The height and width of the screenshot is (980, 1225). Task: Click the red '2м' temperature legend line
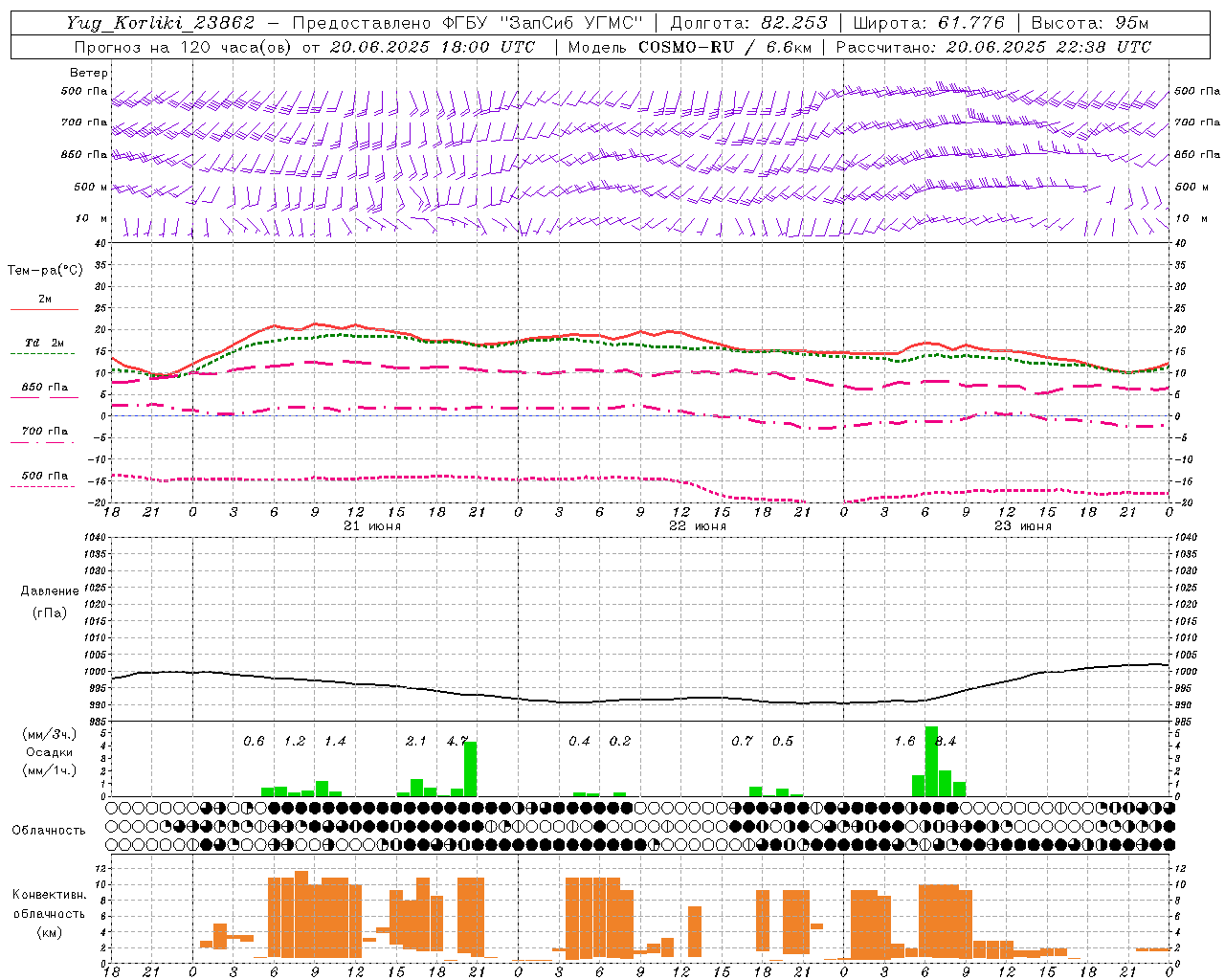point(44,309)
